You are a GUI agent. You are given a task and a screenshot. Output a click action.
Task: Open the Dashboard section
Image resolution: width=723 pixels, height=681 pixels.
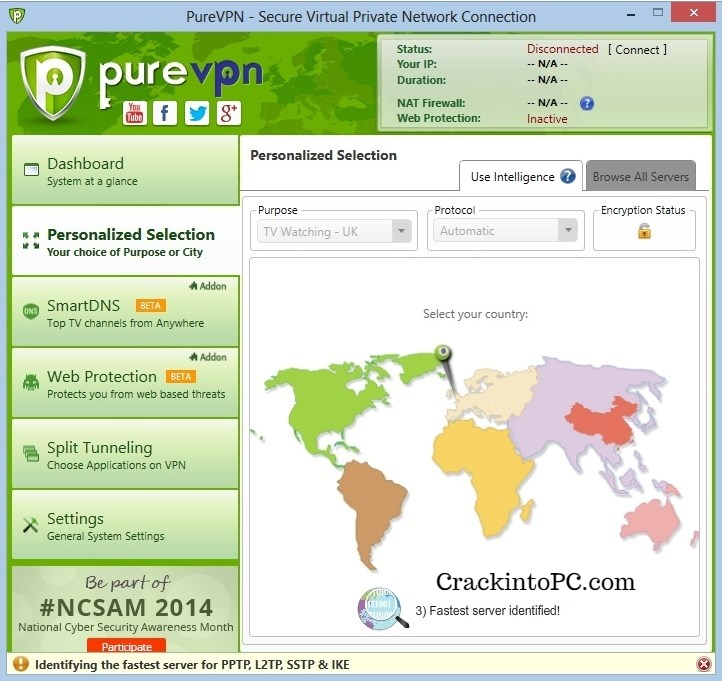click(125, 170)
